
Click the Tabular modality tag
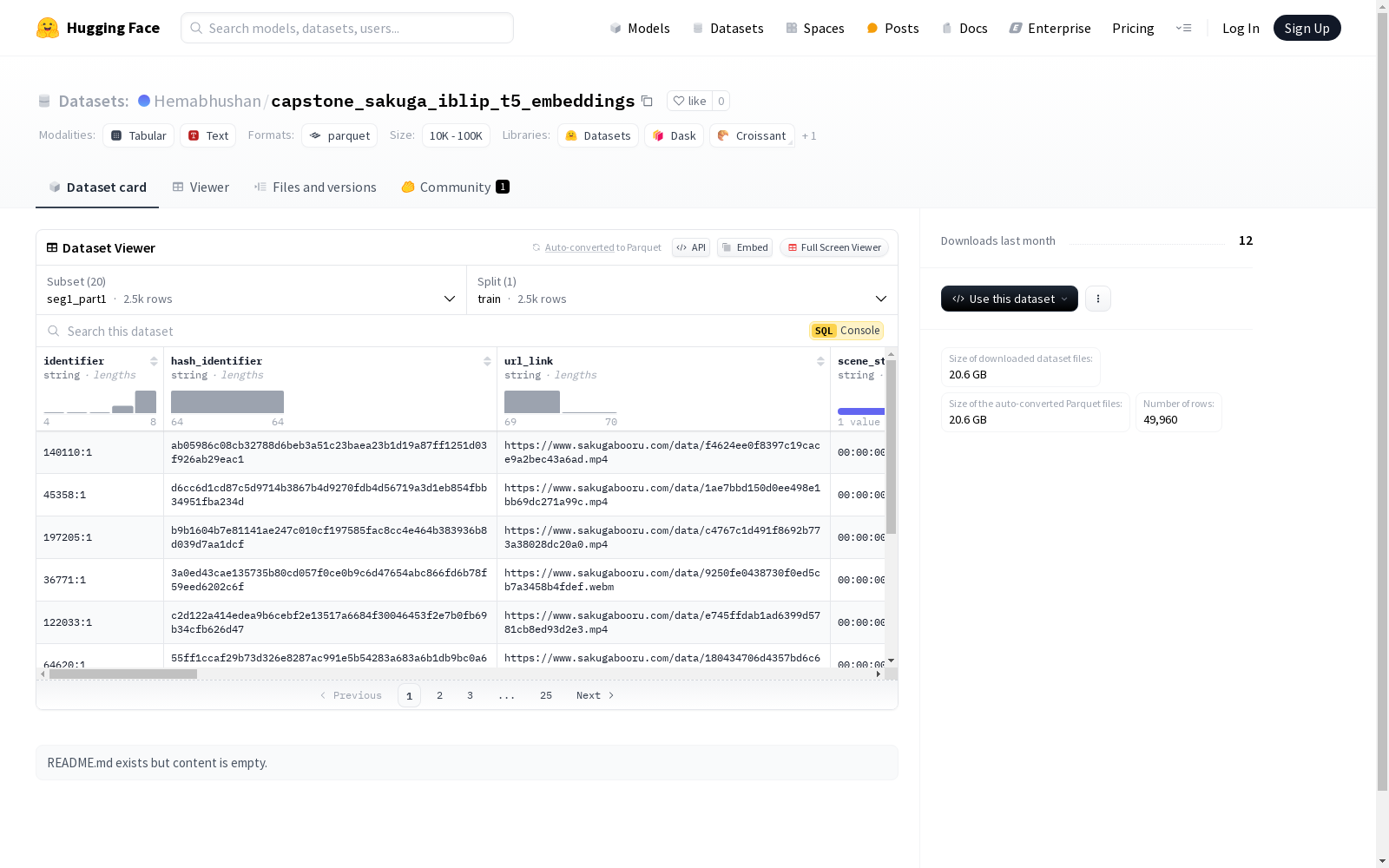pos(139,135)
